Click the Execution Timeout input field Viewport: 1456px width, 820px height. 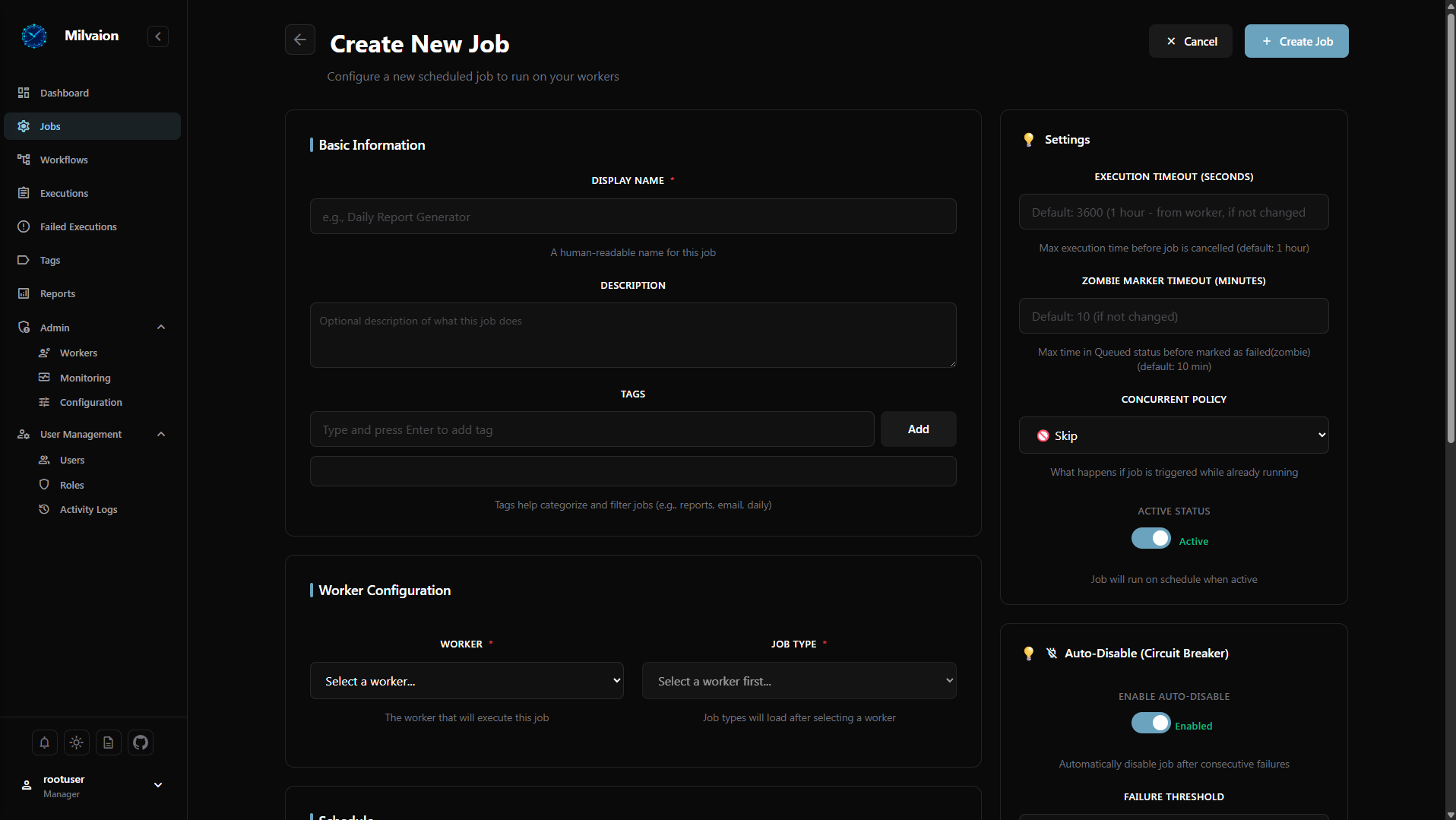point(1173,212)
